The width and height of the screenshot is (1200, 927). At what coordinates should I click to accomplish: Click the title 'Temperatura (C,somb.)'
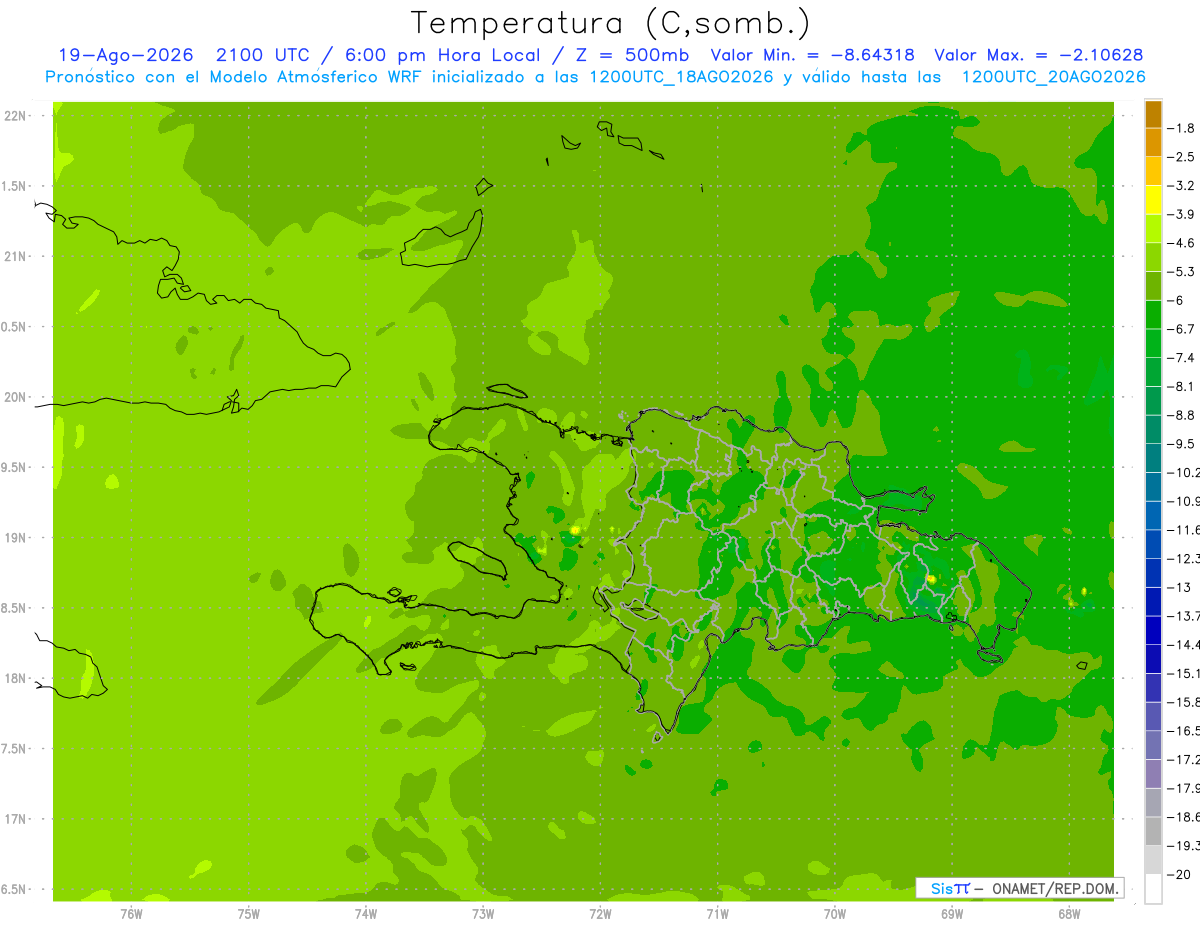pyautogui.click(x=611, y=24)
